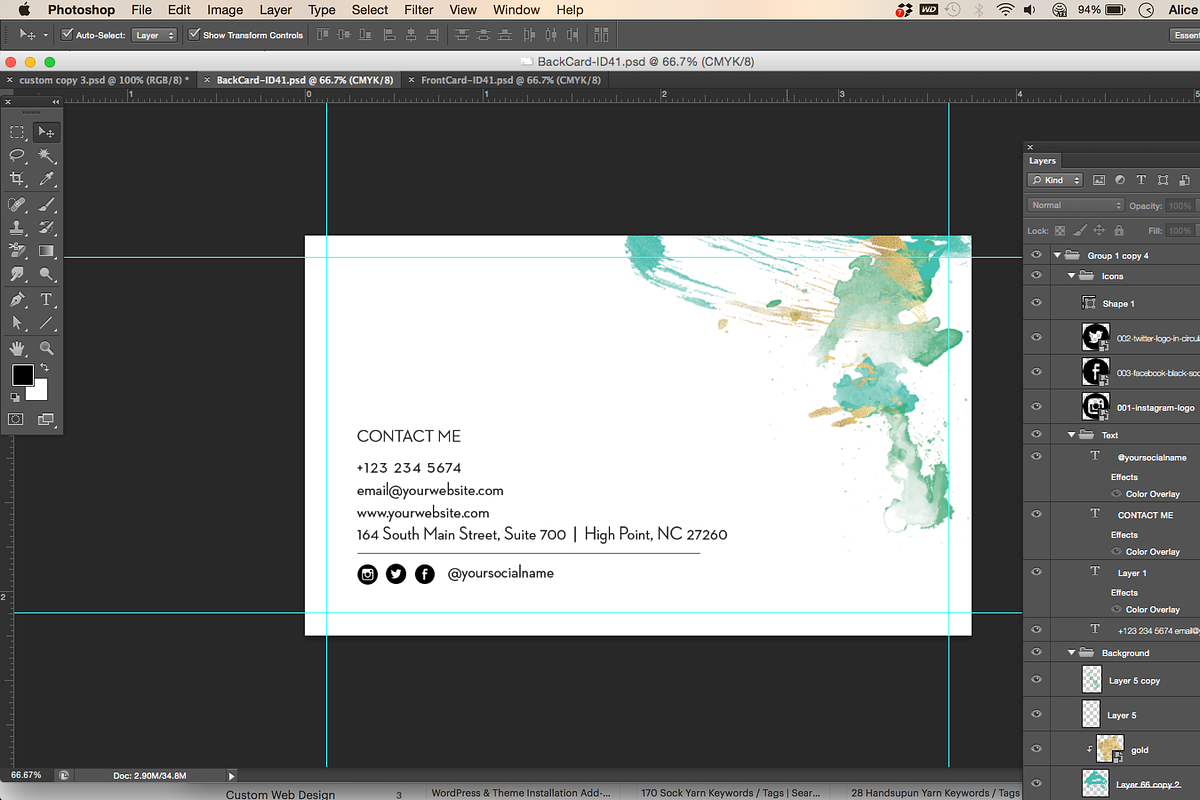This screenshot has width=1200, height=800.
Task: Filter layers by shape layer icon
Action: 1162,180
